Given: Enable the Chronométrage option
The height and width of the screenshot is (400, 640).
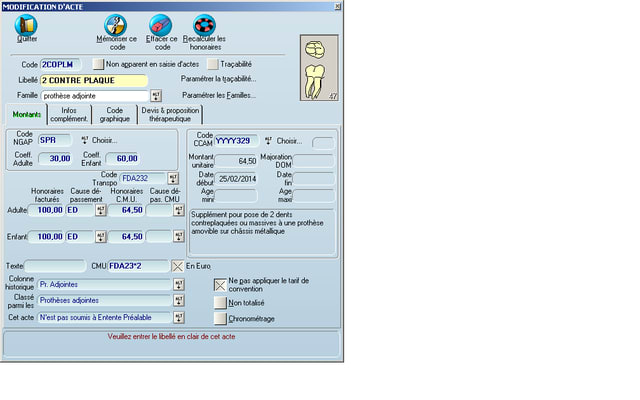Looking at the screenshot, I should tap(221, 318).
